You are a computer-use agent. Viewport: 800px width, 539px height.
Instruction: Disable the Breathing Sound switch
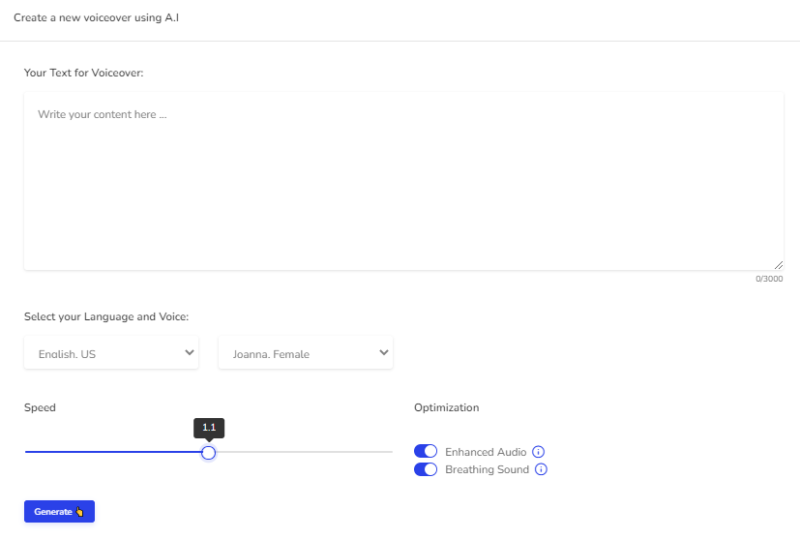tap(426, 470)
